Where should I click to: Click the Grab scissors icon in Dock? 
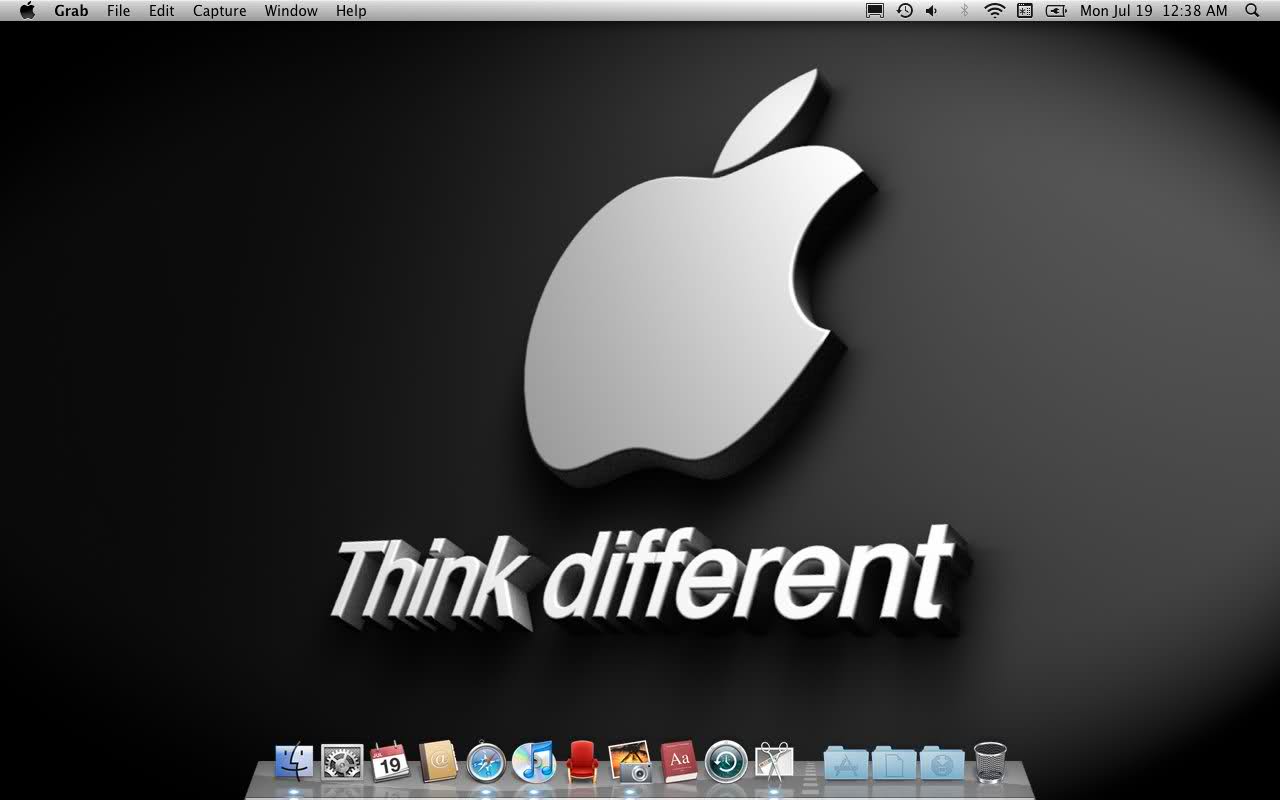(x=774, y=762)
